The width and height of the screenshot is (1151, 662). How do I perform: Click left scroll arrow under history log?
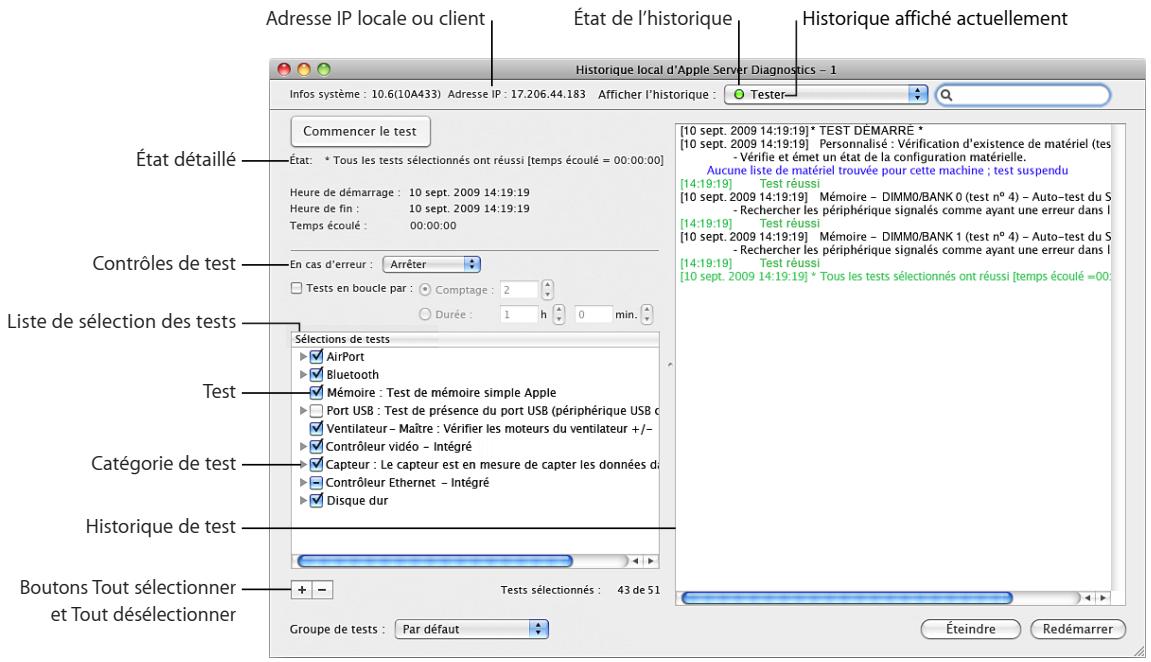pos(1088,598)
